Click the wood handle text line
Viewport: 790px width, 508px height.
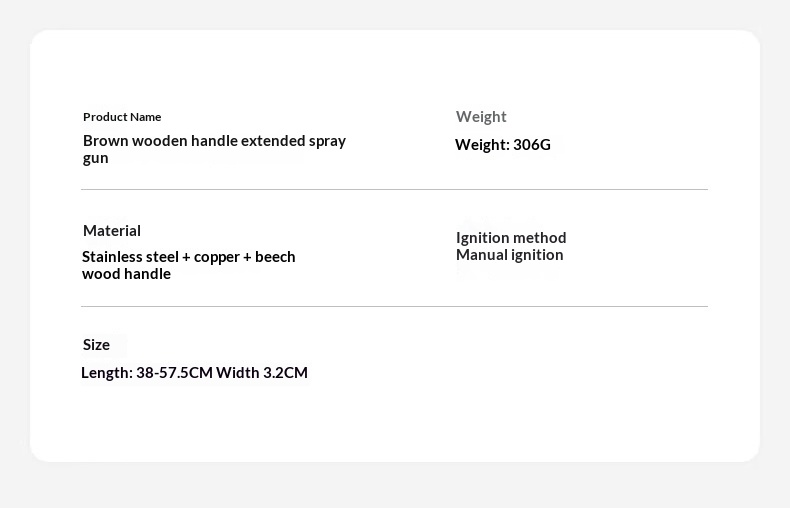point(126,274)
